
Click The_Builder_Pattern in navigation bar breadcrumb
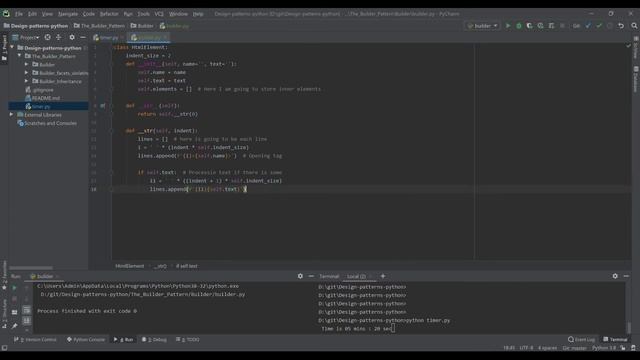pos(99,26)
